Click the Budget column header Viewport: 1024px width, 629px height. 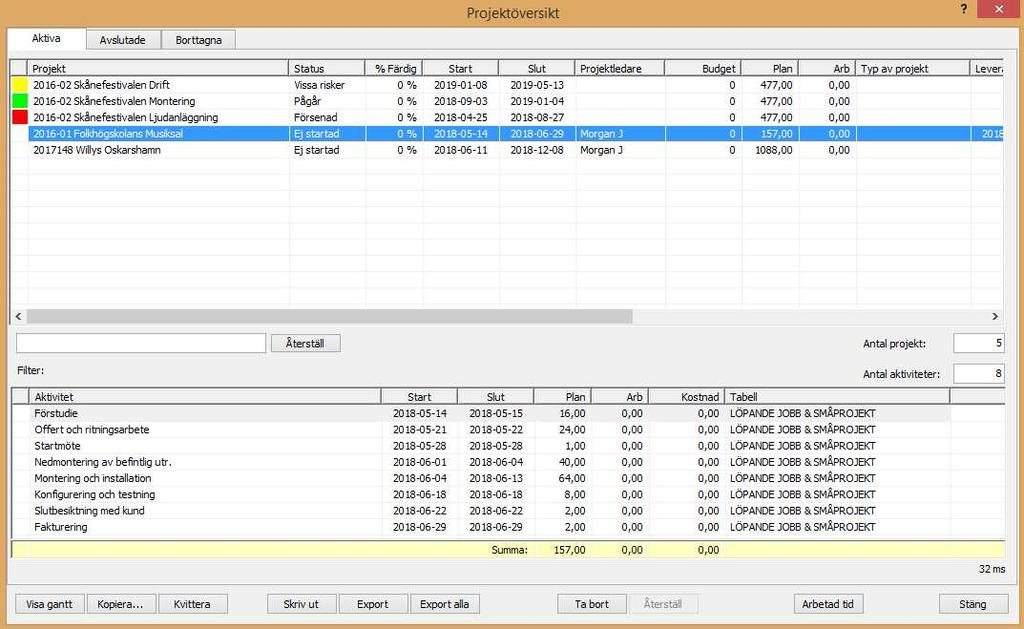[703, 69]
